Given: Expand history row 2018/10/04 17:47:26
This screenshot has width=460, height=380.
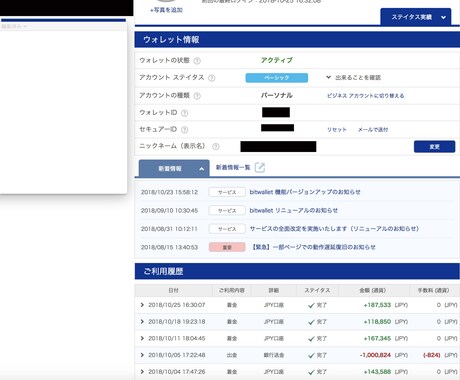Looking at the screenshot, I should [142, 371].
